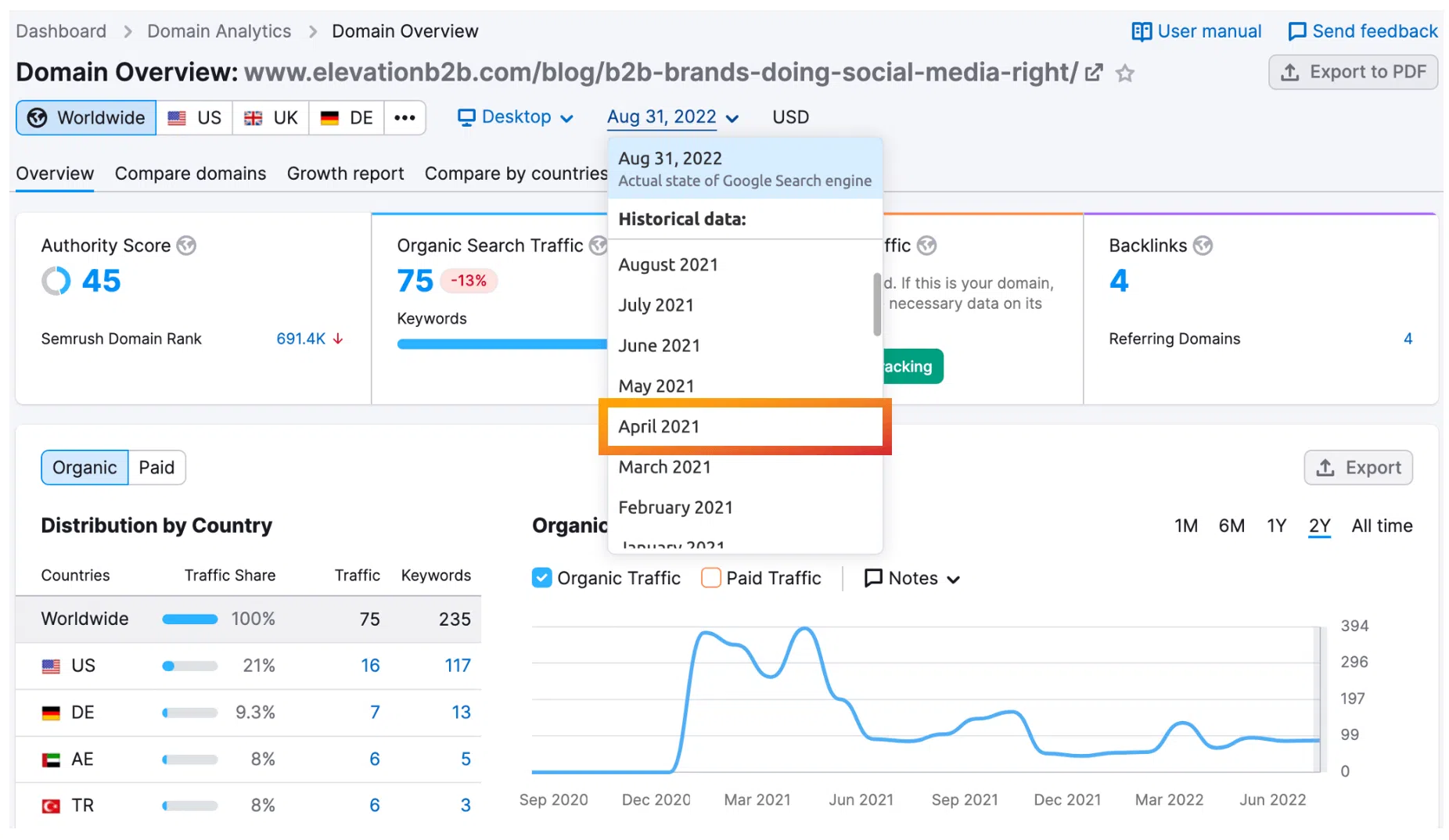Open Authority Score value 45
The height and width of the screenshot is (840, 1449).
click(102, 281)
